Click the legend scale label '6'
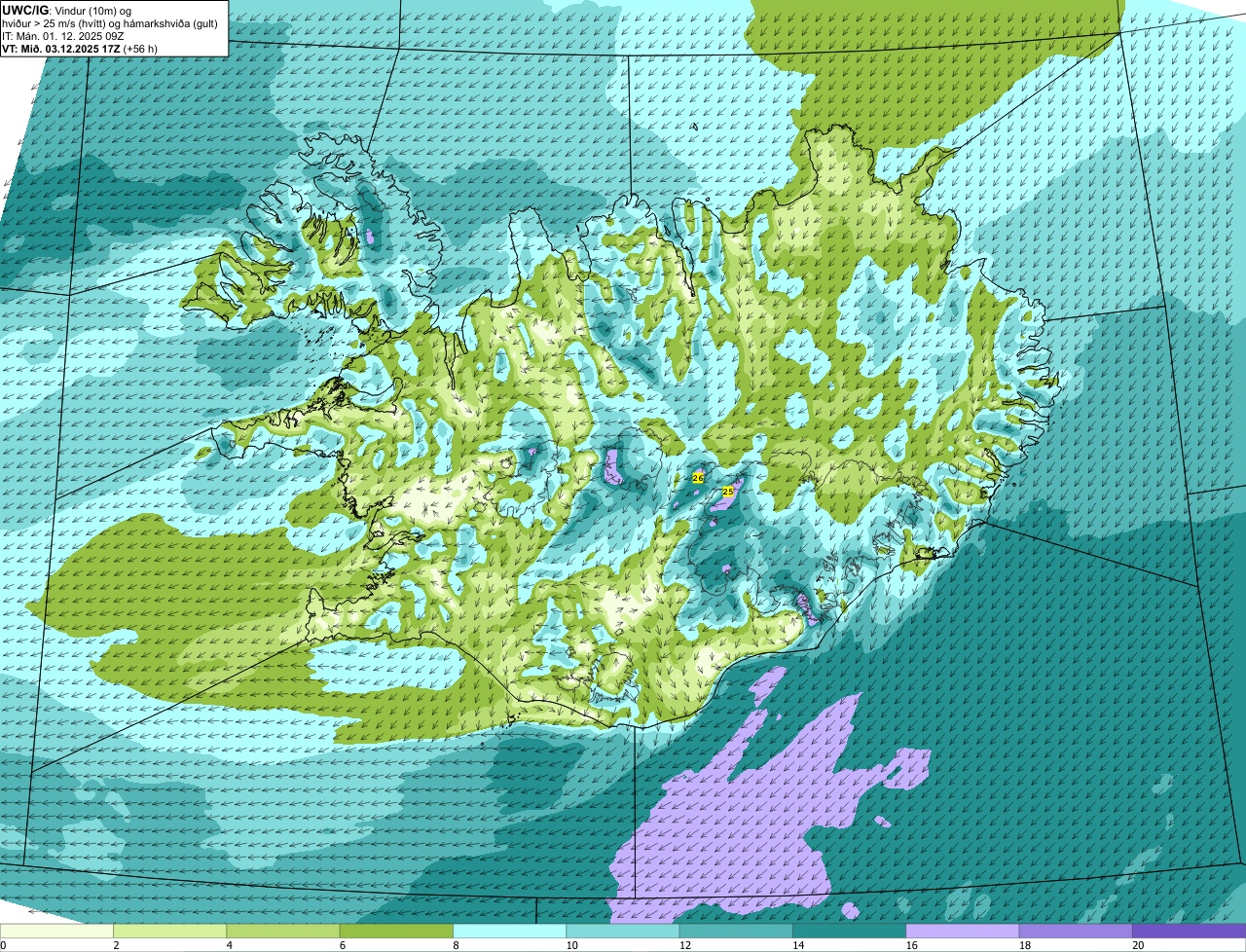This screenshot has width=1246, height=952. pos(341,945)
